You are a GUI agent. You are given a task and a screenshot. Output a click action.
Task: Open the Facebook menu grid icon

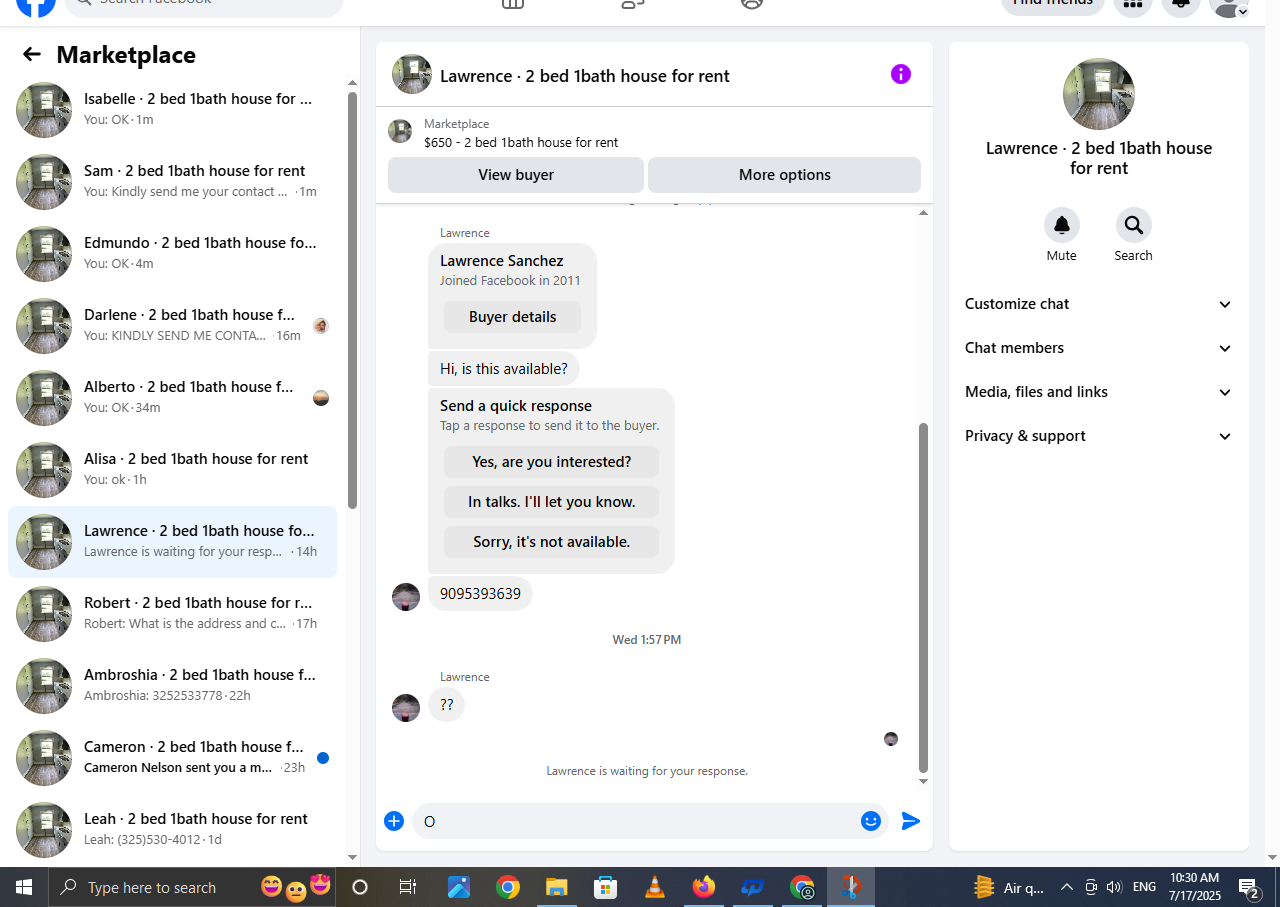tap(1133, 5)
